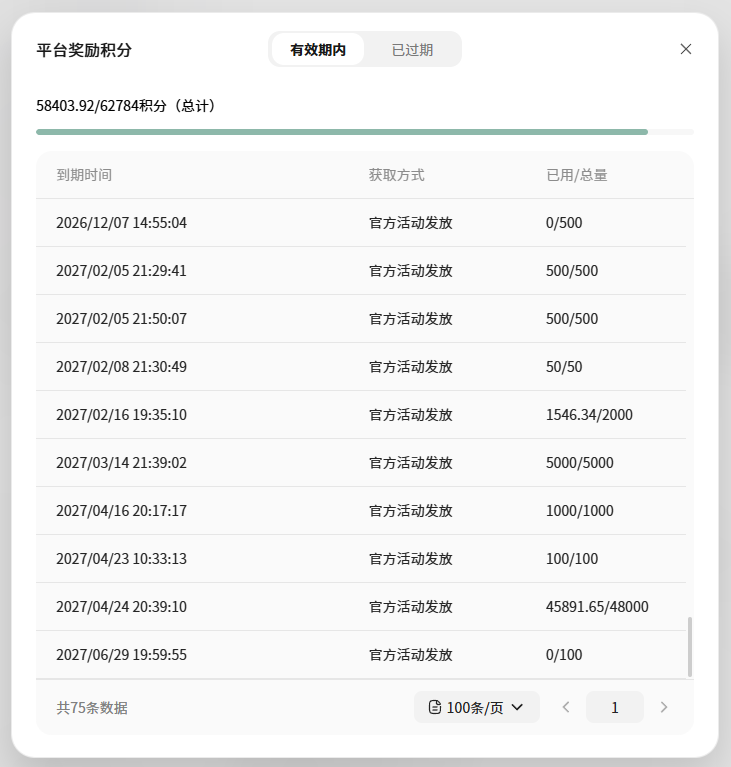Select the 2027/02/08 21:30:49 expiry cell
The height and width of the screenshot is (767, 731).
[121, 366]
